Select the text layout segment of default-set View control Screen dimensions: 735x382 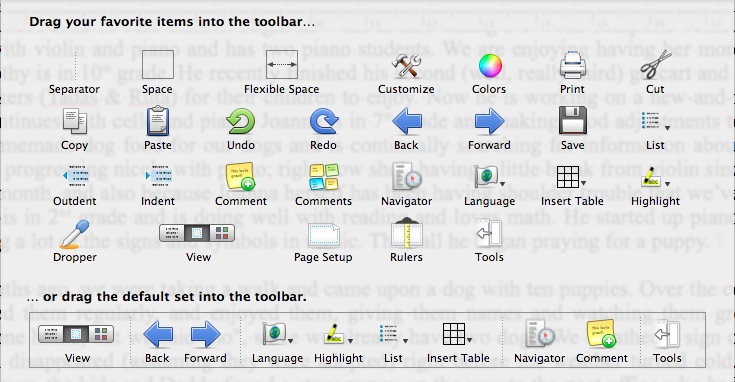(x=51, y=334)
